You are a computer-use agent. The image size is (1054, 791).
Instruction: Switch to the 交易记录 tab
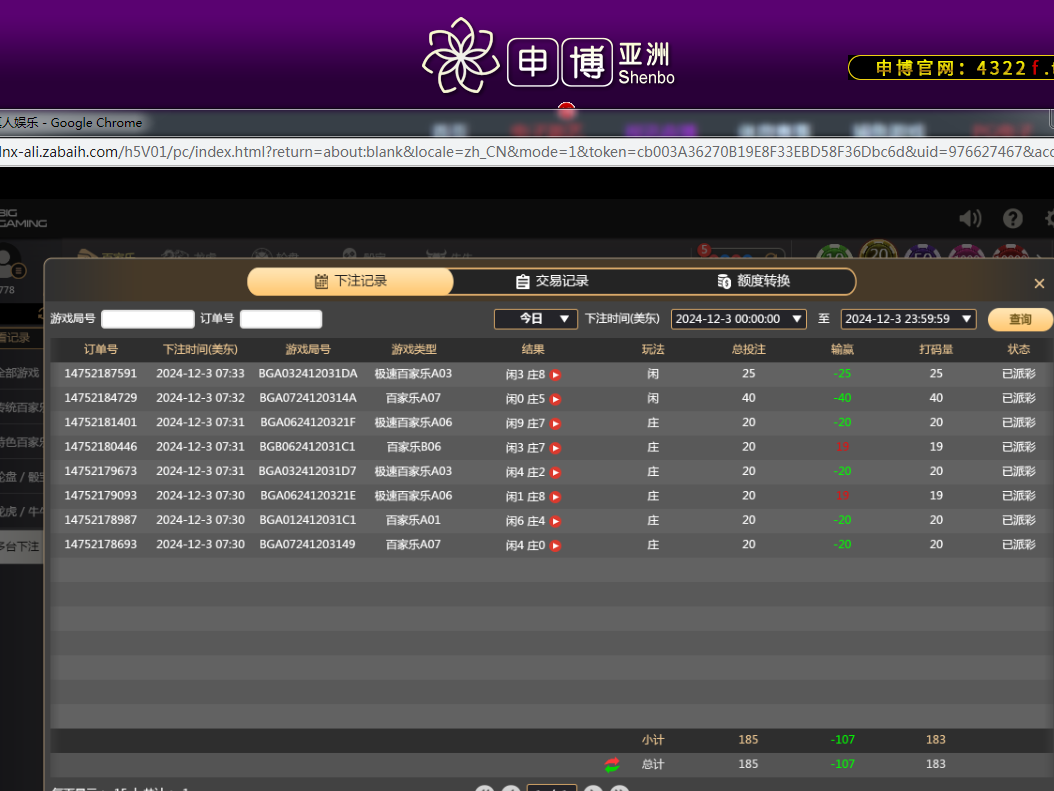551,282
